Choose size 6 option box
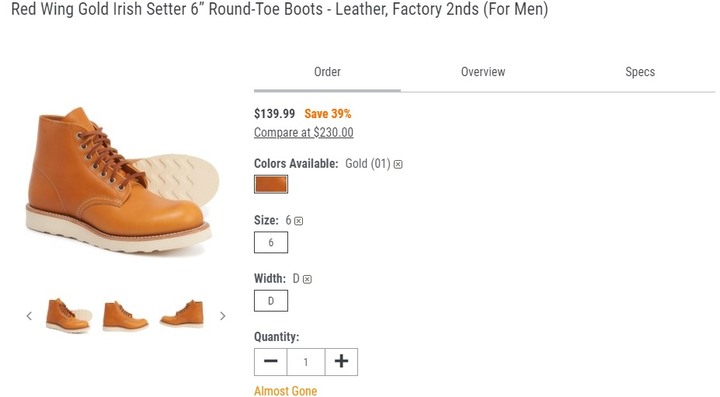The image size is (720, 397). (271, 242)
